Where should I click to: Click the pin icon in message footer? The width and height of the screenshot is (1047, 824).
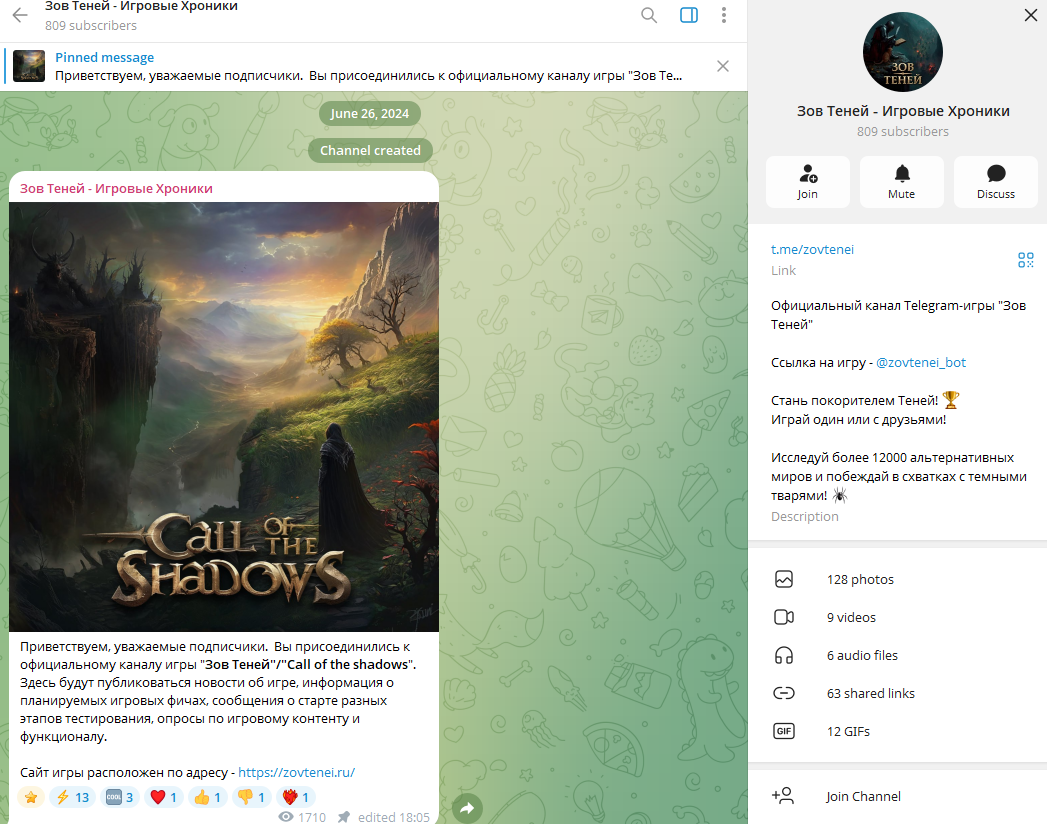click(x=343, y=817)
